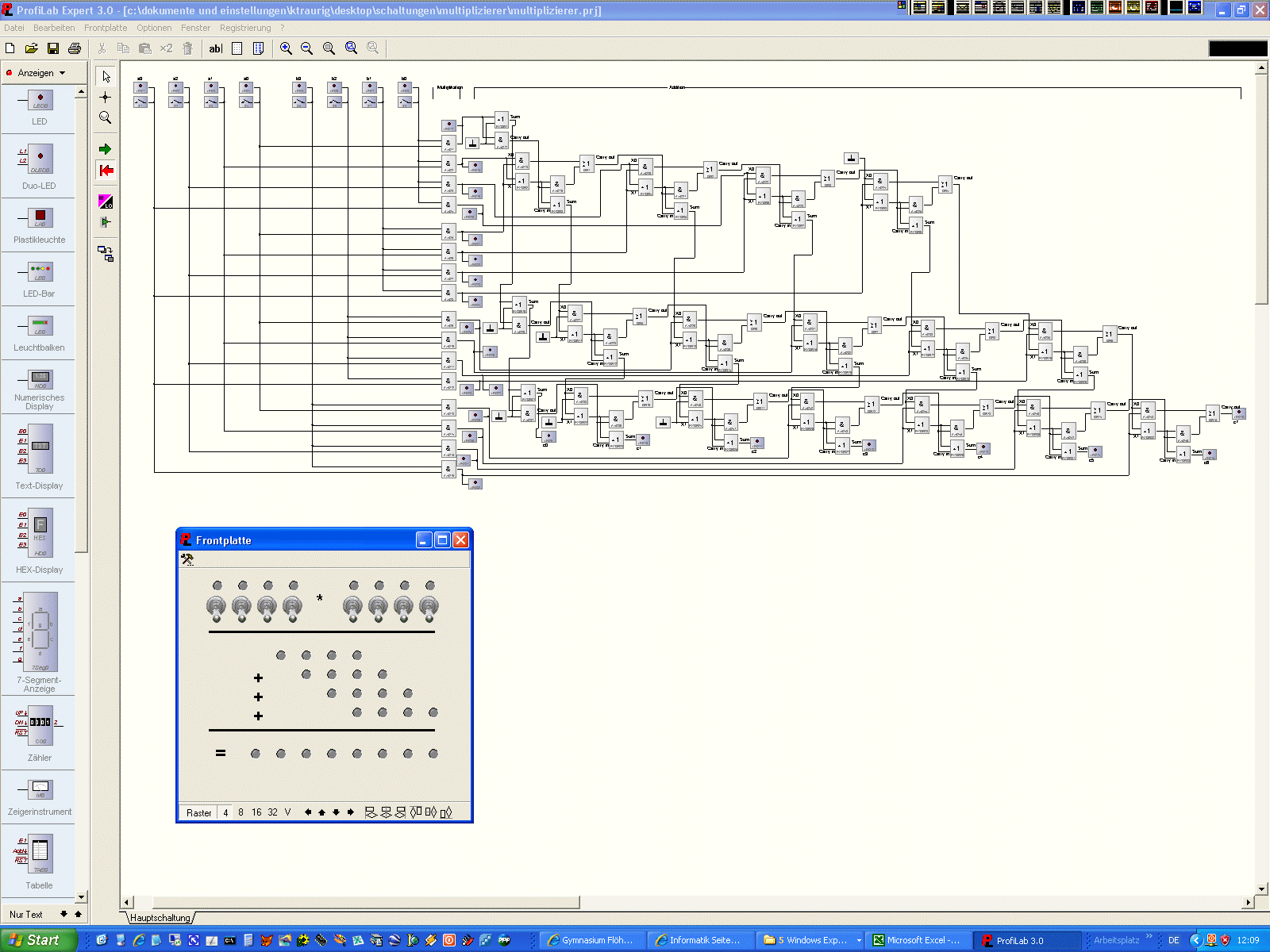The image size is (1270, 952).
Task: Click the zoom selection magnifier icon
Action: tap(351, 48)
